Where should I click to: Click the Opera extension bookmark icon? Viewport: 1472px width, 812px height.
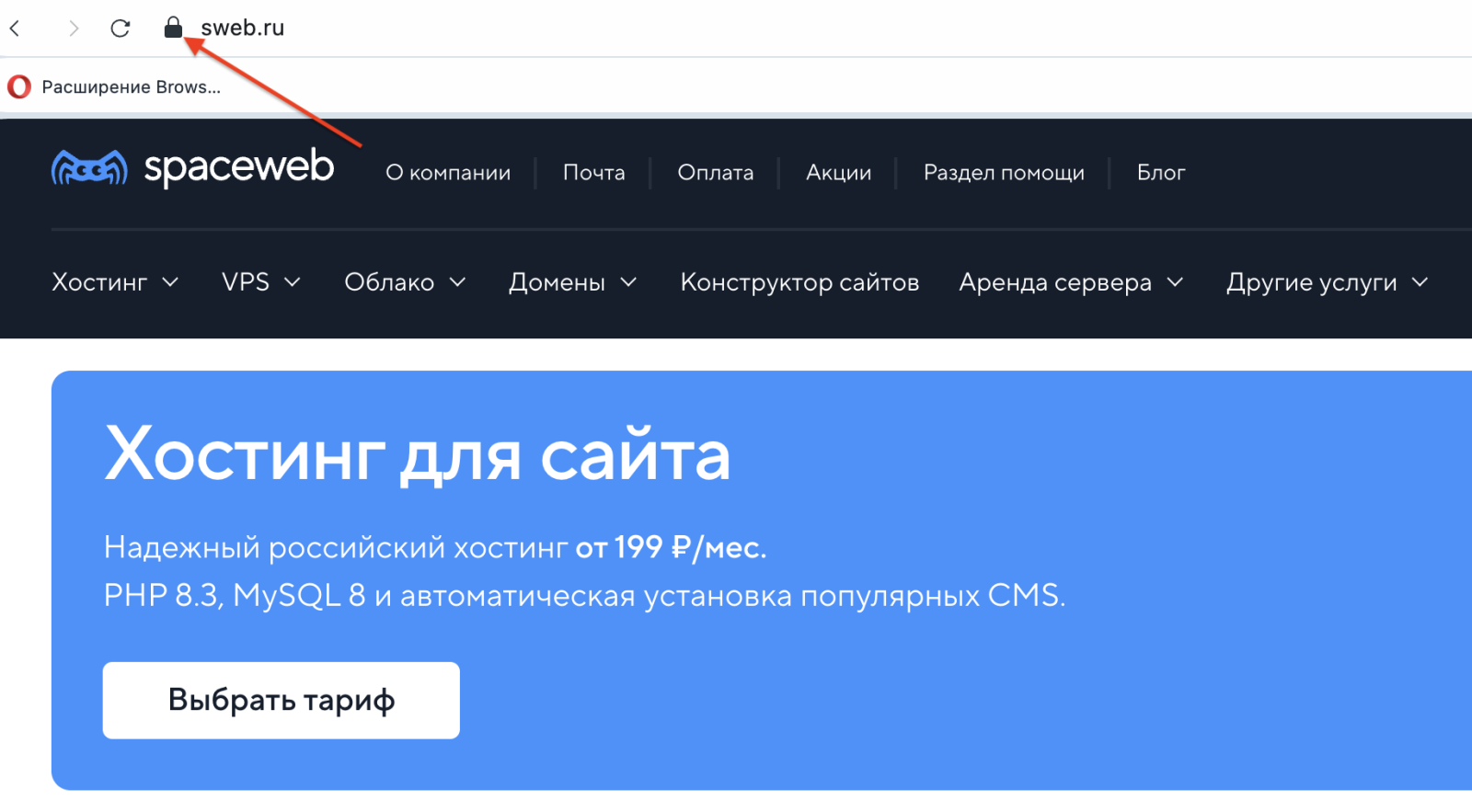pos(19,87)
